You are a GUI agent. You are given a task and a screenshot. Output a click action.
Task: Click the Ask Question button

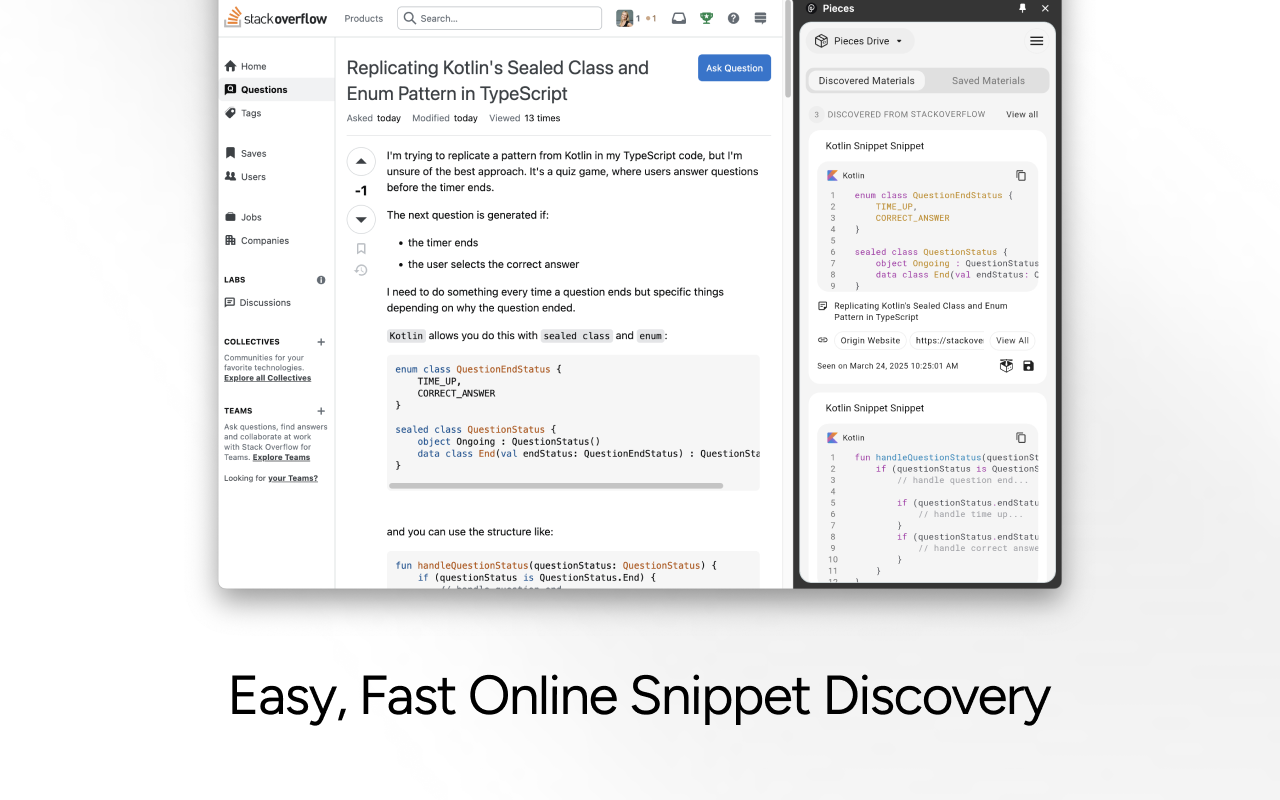tap(734, 68)
